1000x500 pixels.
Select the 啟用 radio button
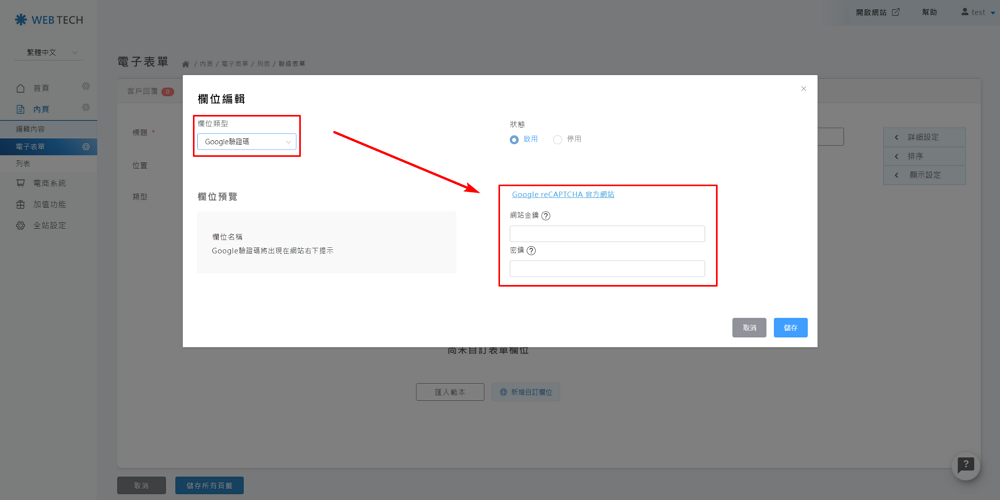coord(515,139)
